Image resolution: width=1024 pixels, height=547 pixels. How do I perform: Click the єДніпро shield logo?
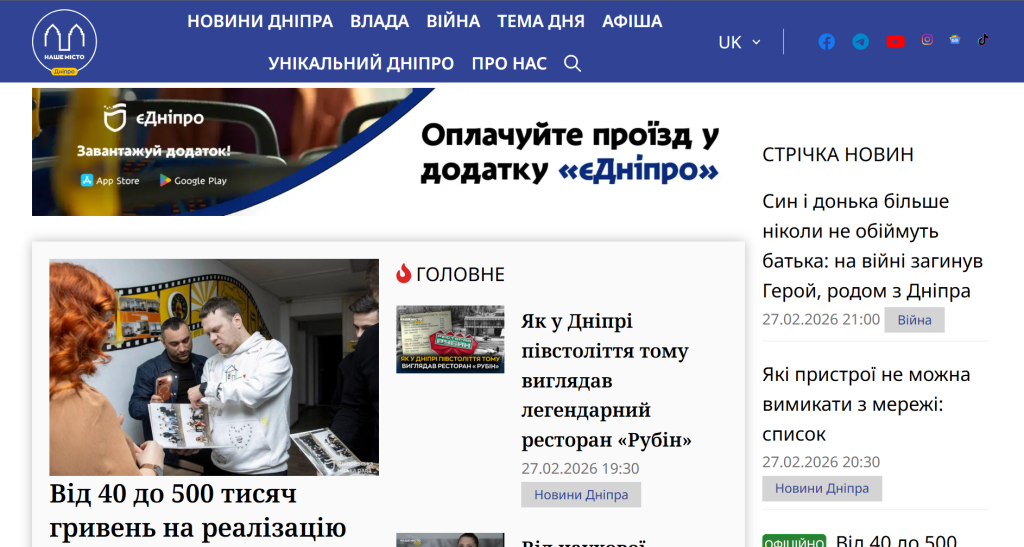115,118
